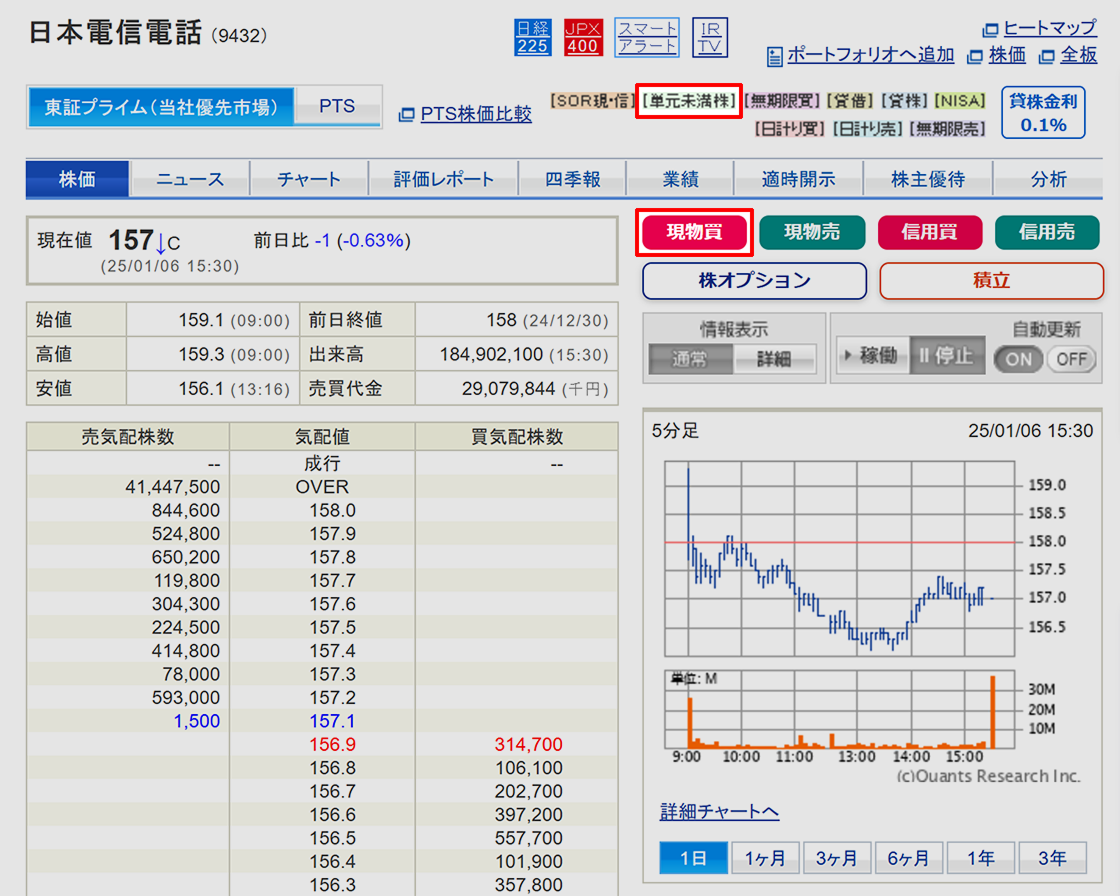The height and width of the screenshot is (896, 1120).
Task: Click 現物売 button
Action: [812, 232]
